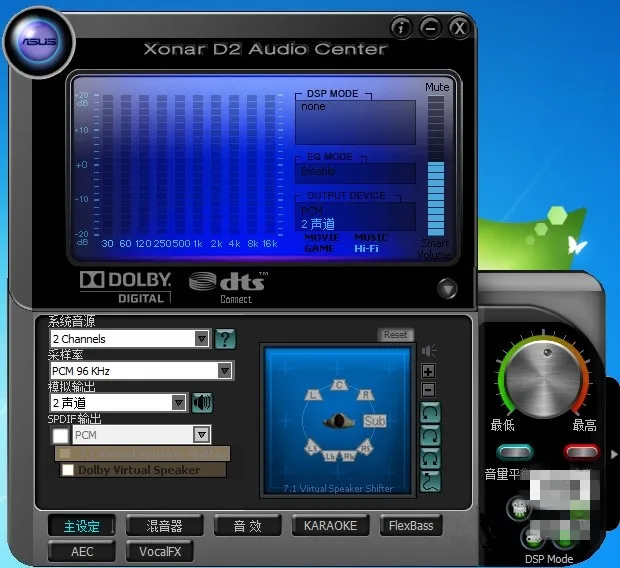
Task: Check the 7.1 Virtual Speaker checkbox
Action: [65, 454]
